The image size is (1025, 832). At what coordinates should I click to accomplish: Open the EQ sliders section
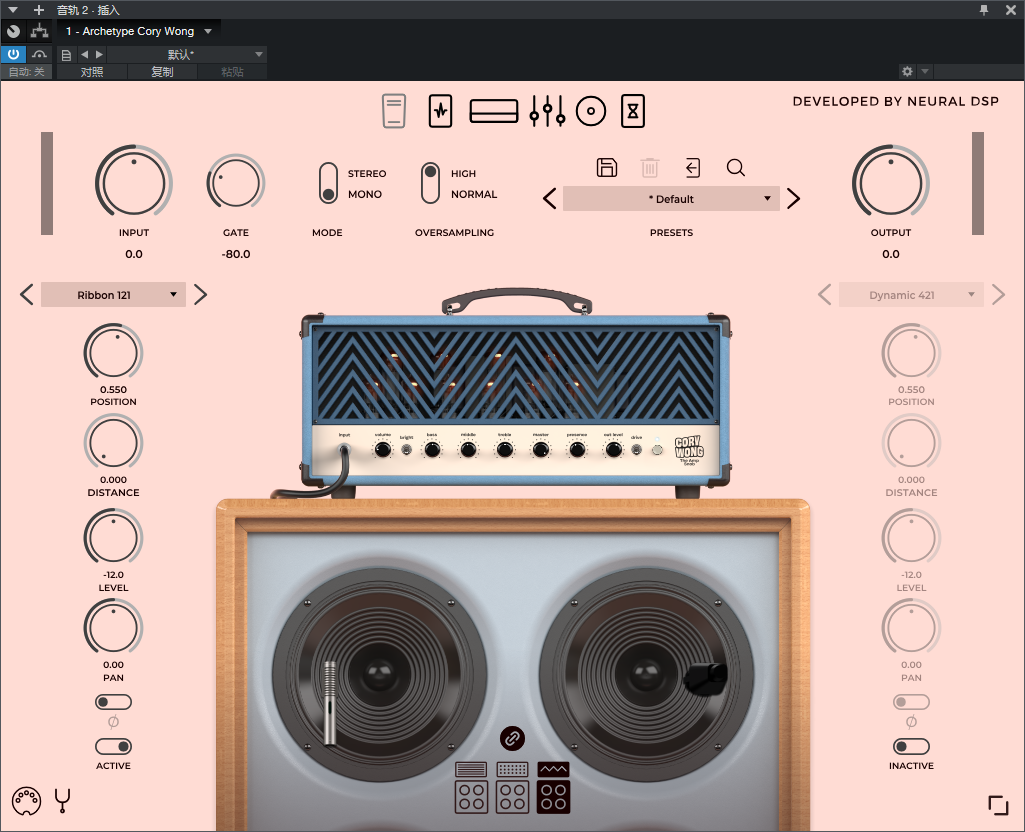(547, 111)
